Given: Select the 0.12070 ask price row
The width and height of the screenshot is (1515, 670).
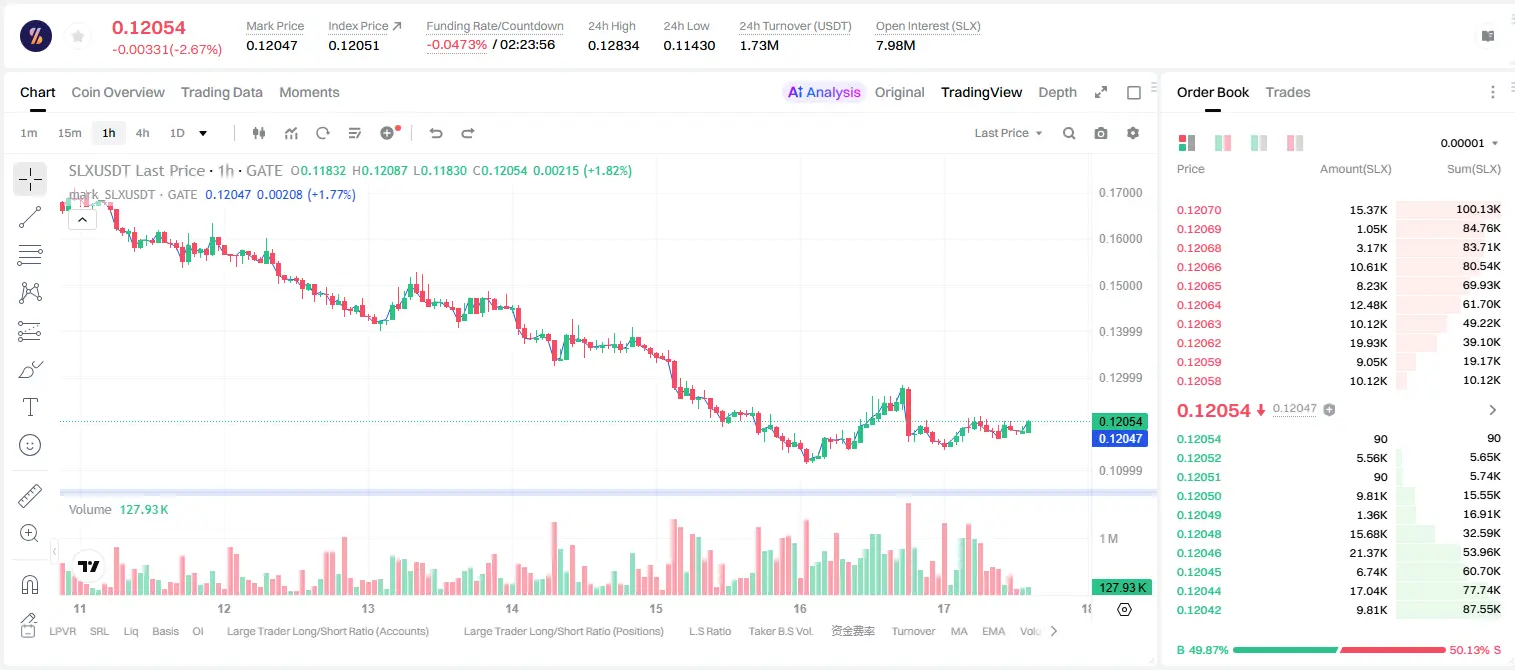Looking at the screenshot, I should (1339, 210).
